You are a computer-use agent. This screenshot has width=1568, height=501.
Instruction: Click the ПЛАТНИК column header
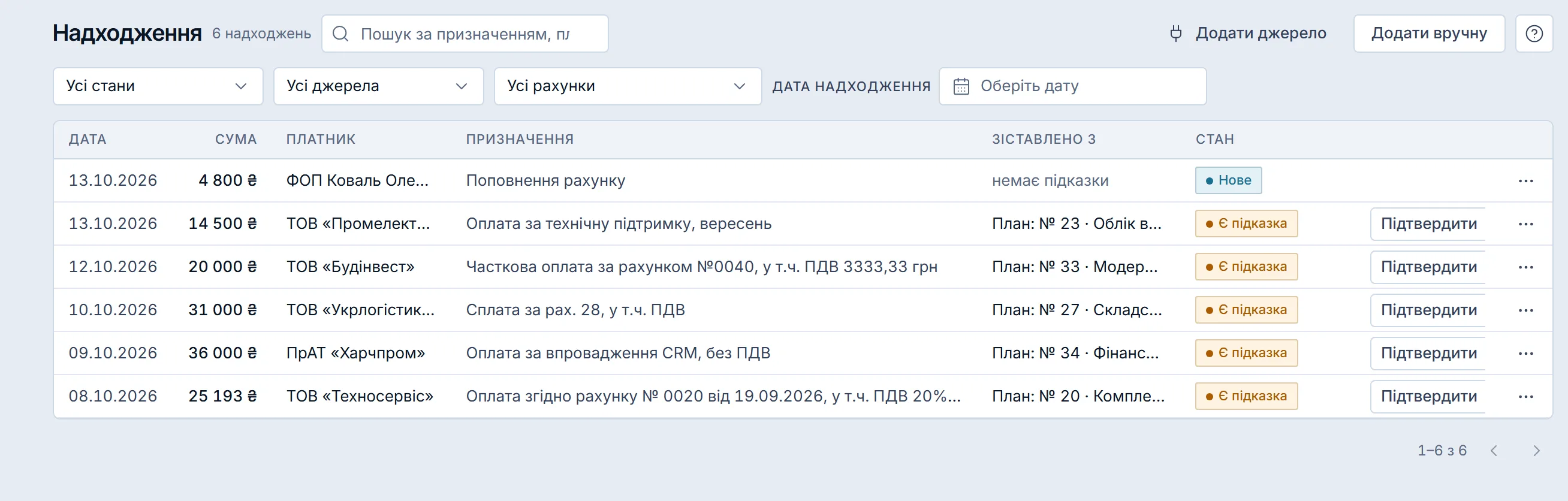[x=321, y=140]
